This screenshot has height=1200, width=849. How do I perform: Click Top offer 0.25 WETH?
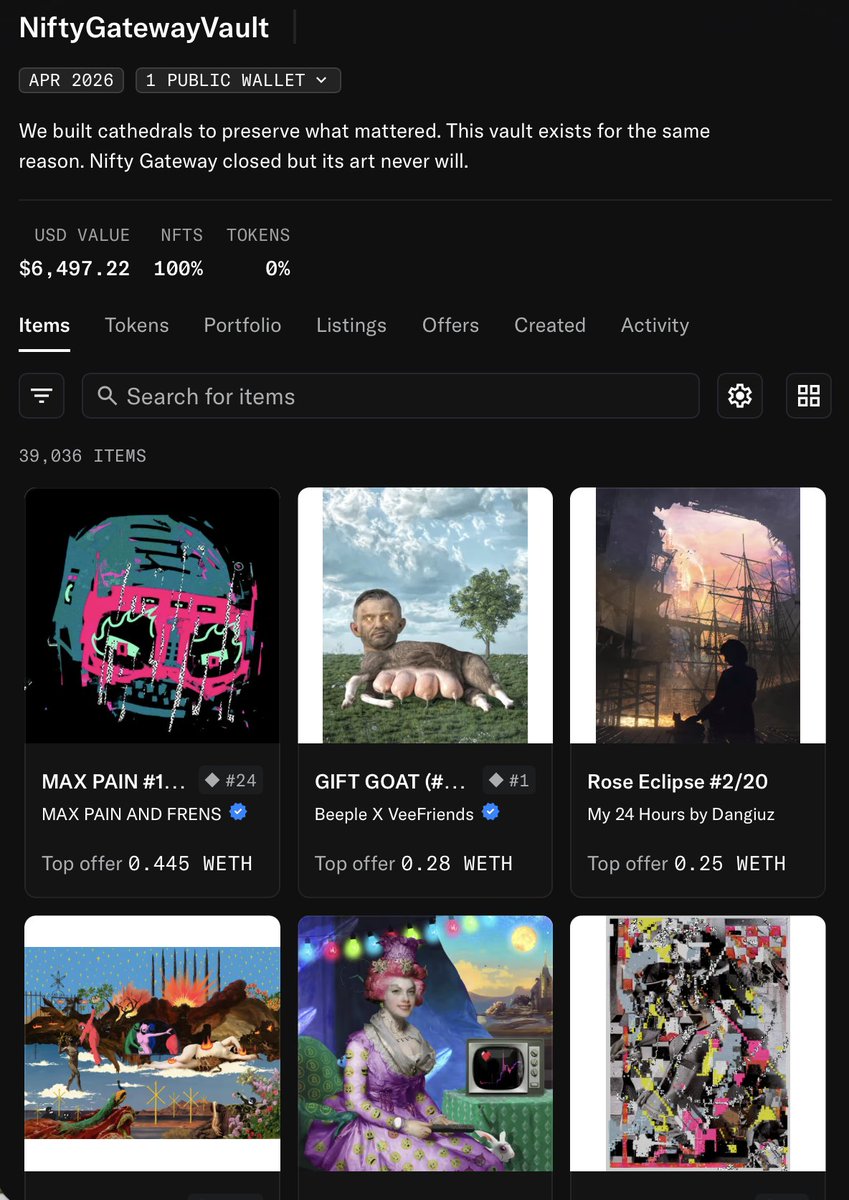(687, 863)
